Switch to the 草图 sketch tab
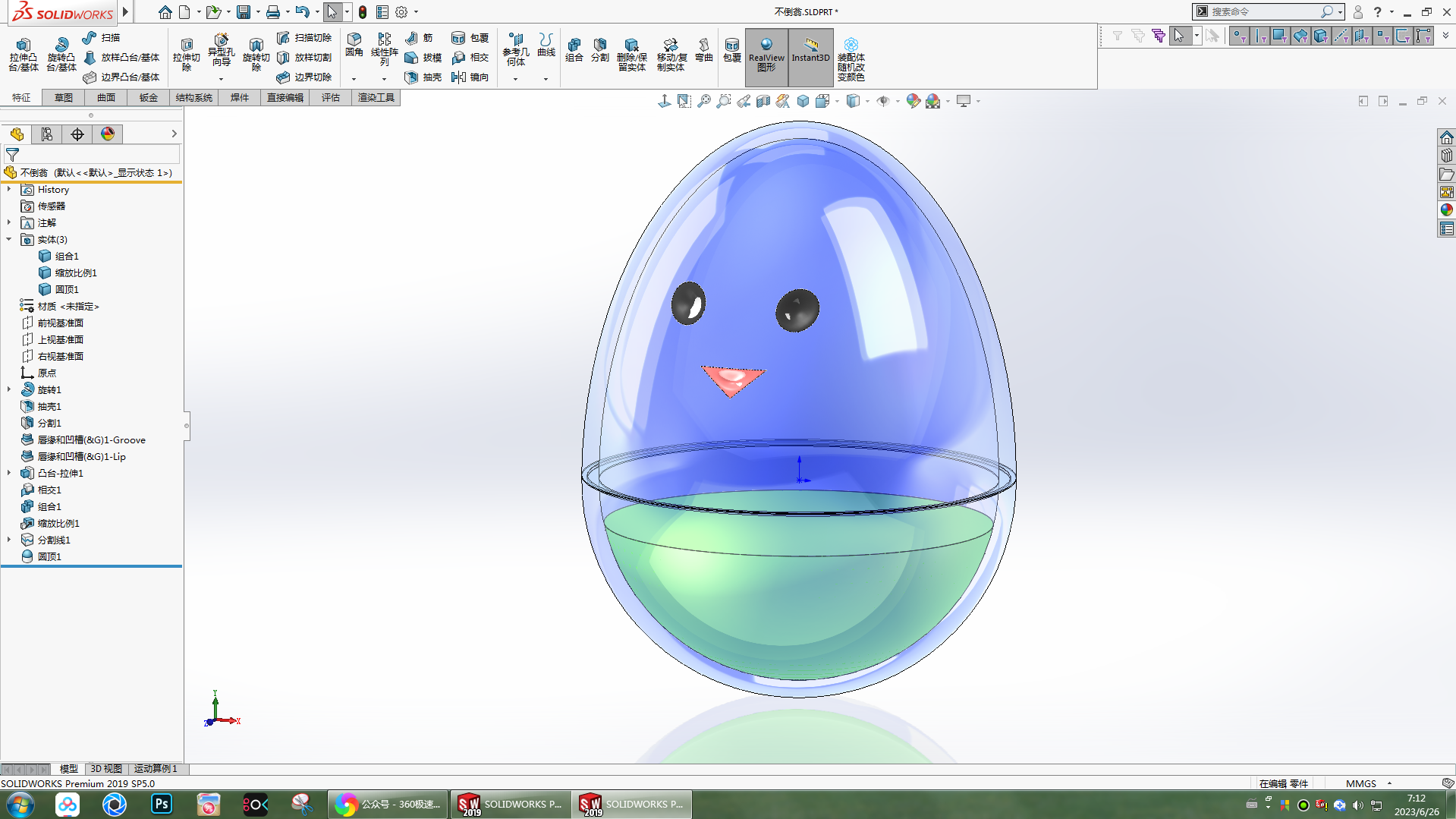Screen dimensions: 1456x819 (64, 97)
